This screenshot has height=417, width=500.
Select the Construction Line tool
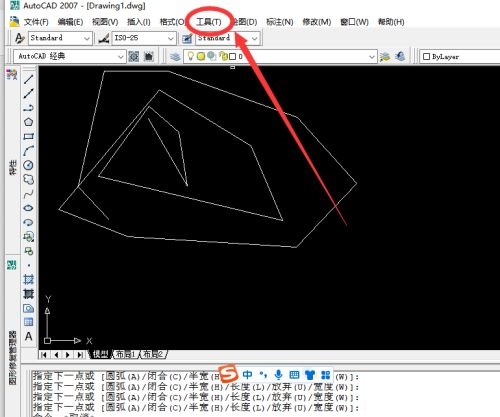click(29, 93)
